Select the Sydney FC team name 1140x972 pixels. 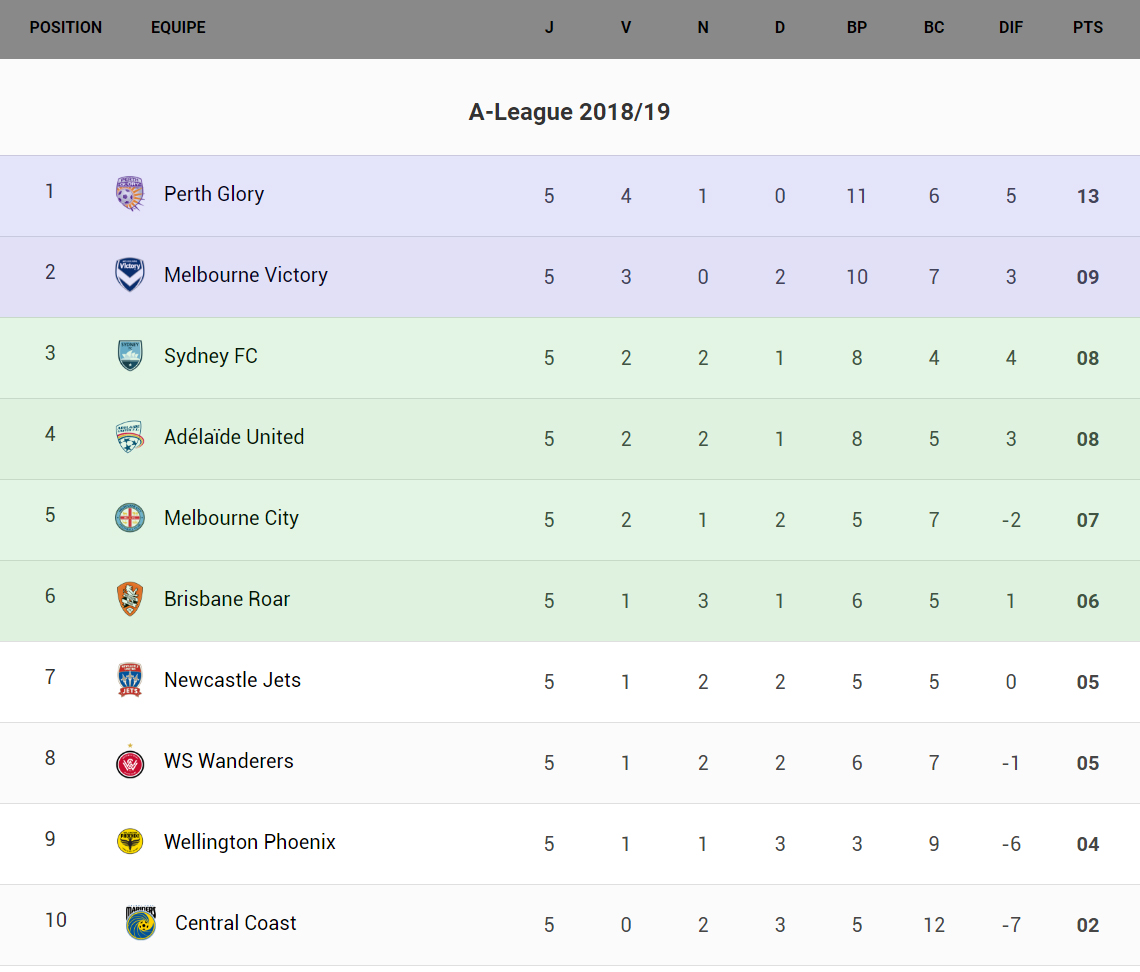211,356
